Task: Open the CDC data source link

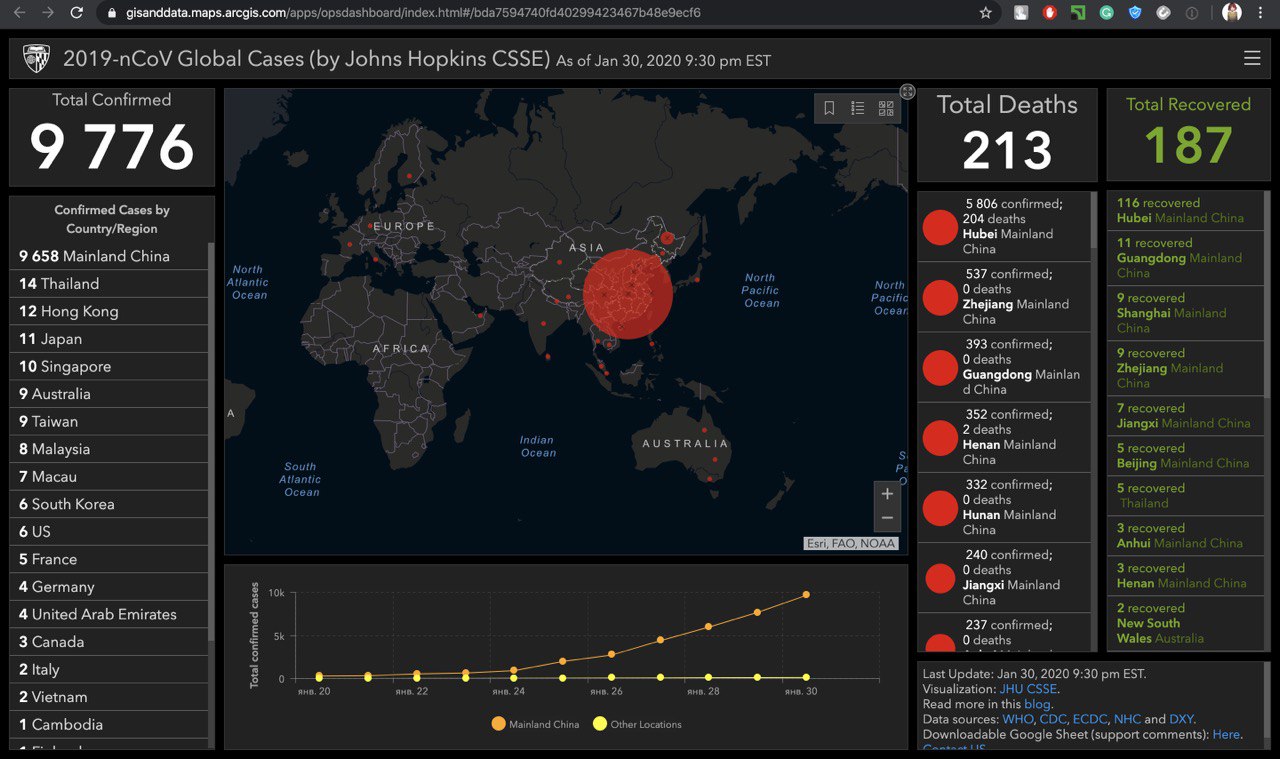Action: [x=1053, y=719]
